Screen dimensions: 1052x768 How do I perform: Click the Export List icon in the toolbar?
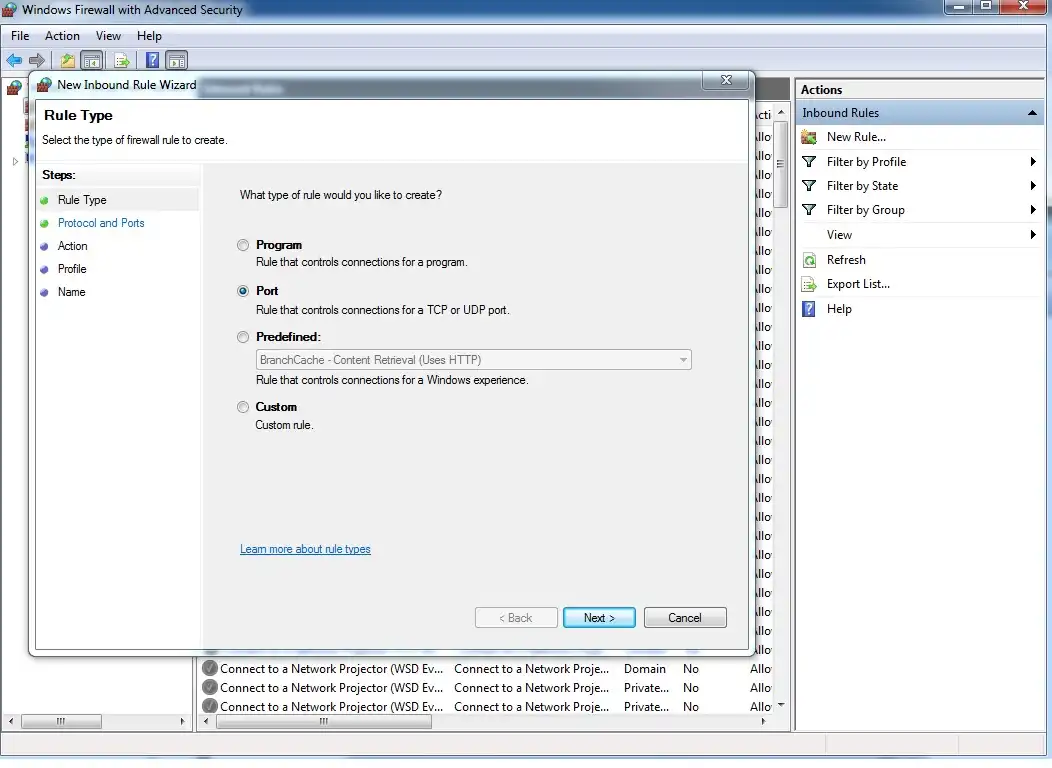pyautogui.click(x=121, y=60)
